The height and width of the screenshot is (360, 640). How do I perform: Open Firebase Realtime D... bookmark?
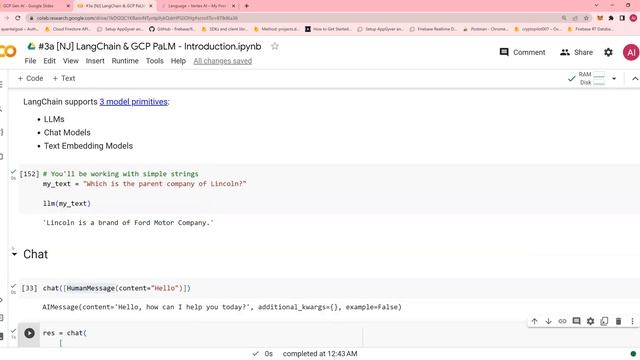coord(433,29)
